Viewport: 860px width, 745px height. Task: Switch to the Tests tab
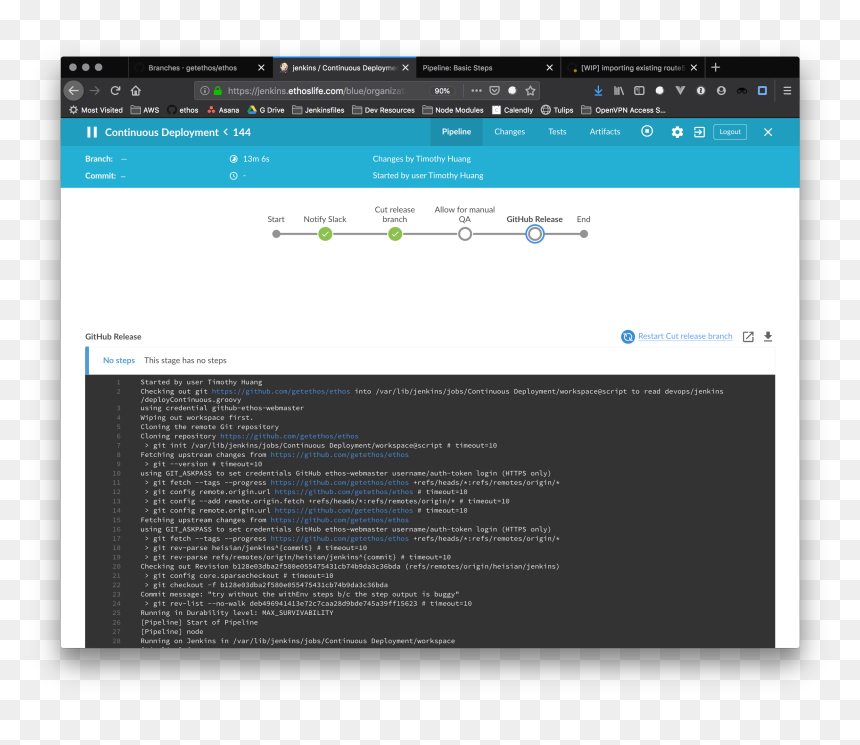pyautogui.click(x=557, y=132)
